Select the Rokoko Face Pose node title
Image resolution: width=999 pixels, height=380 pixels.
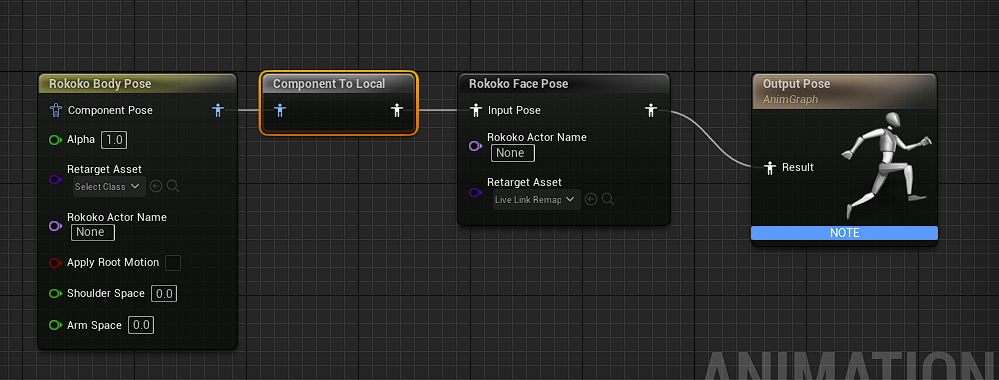click(x=518, y=84)
